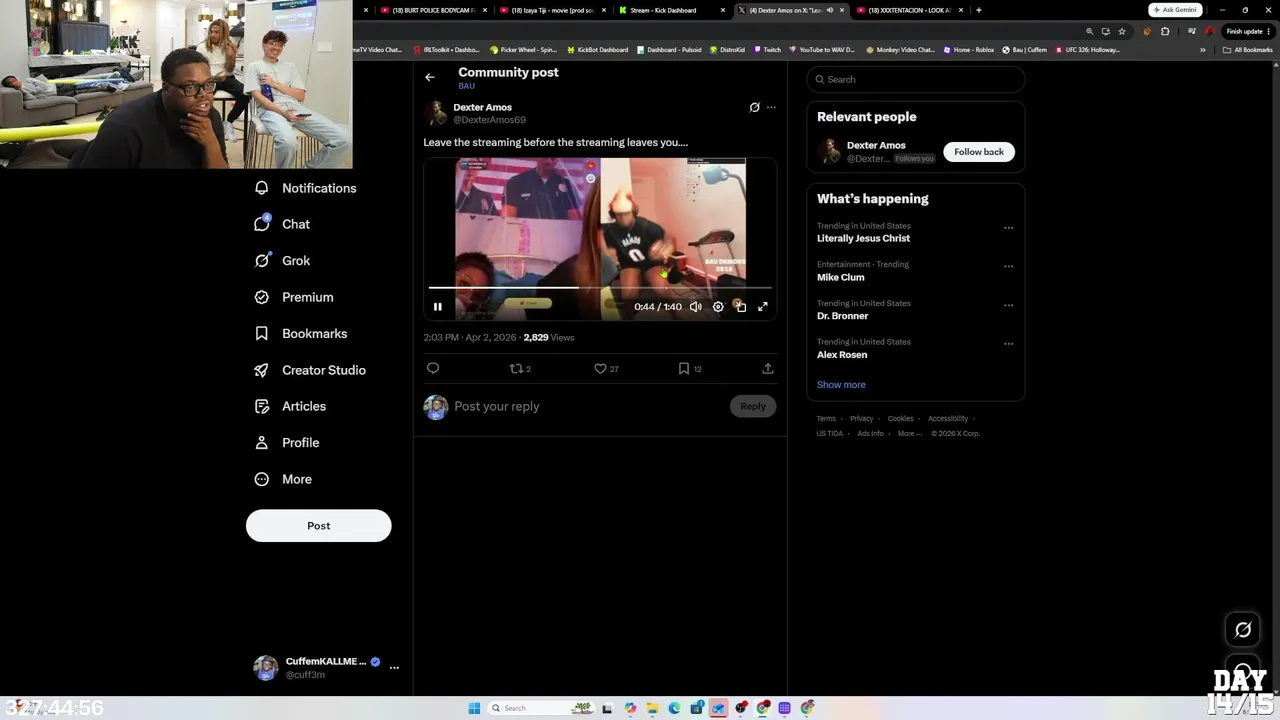Image resolution: width=1280 pixels, height=720 pixels.
Task: Launch Microsoft Edge from the taskbar
Action: (x=674, y=708)
